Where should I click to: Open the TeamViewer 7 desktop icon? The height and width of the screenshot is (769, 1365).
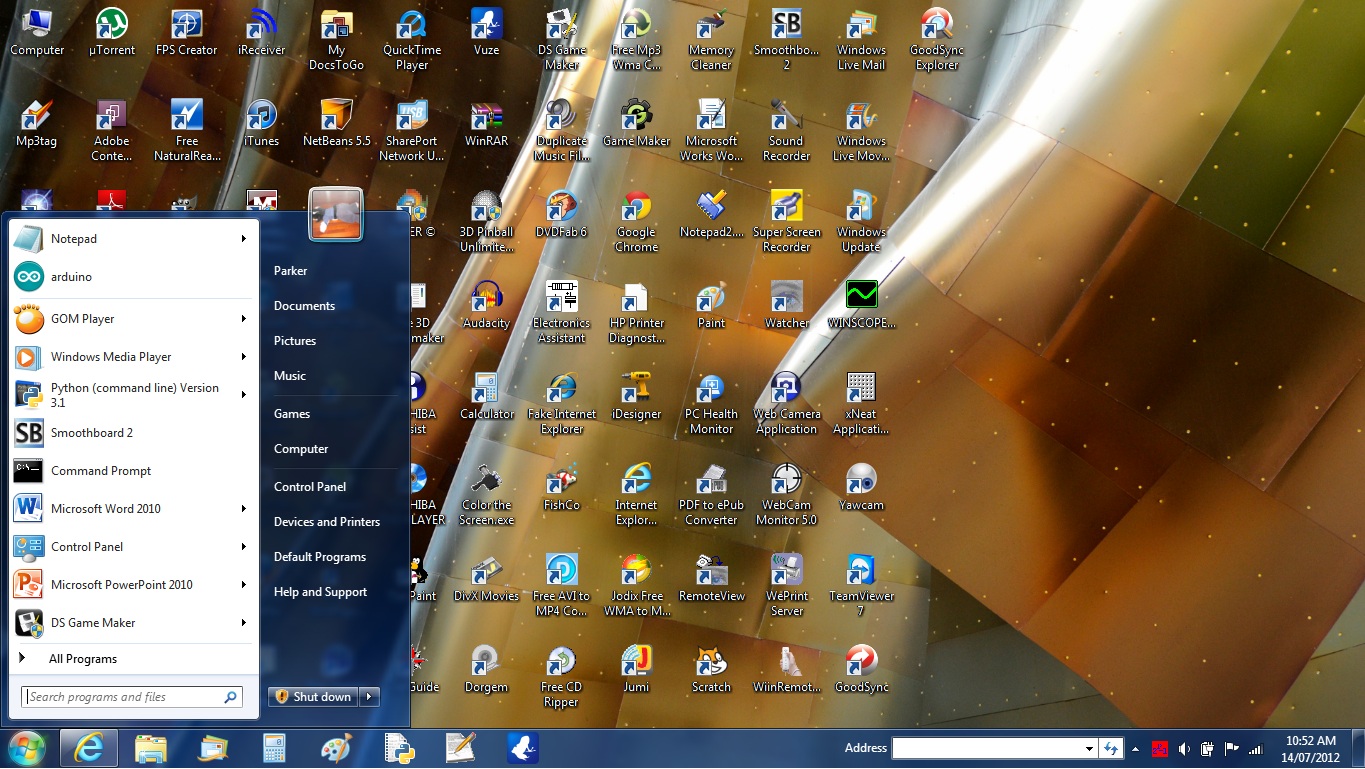[861, 584]
